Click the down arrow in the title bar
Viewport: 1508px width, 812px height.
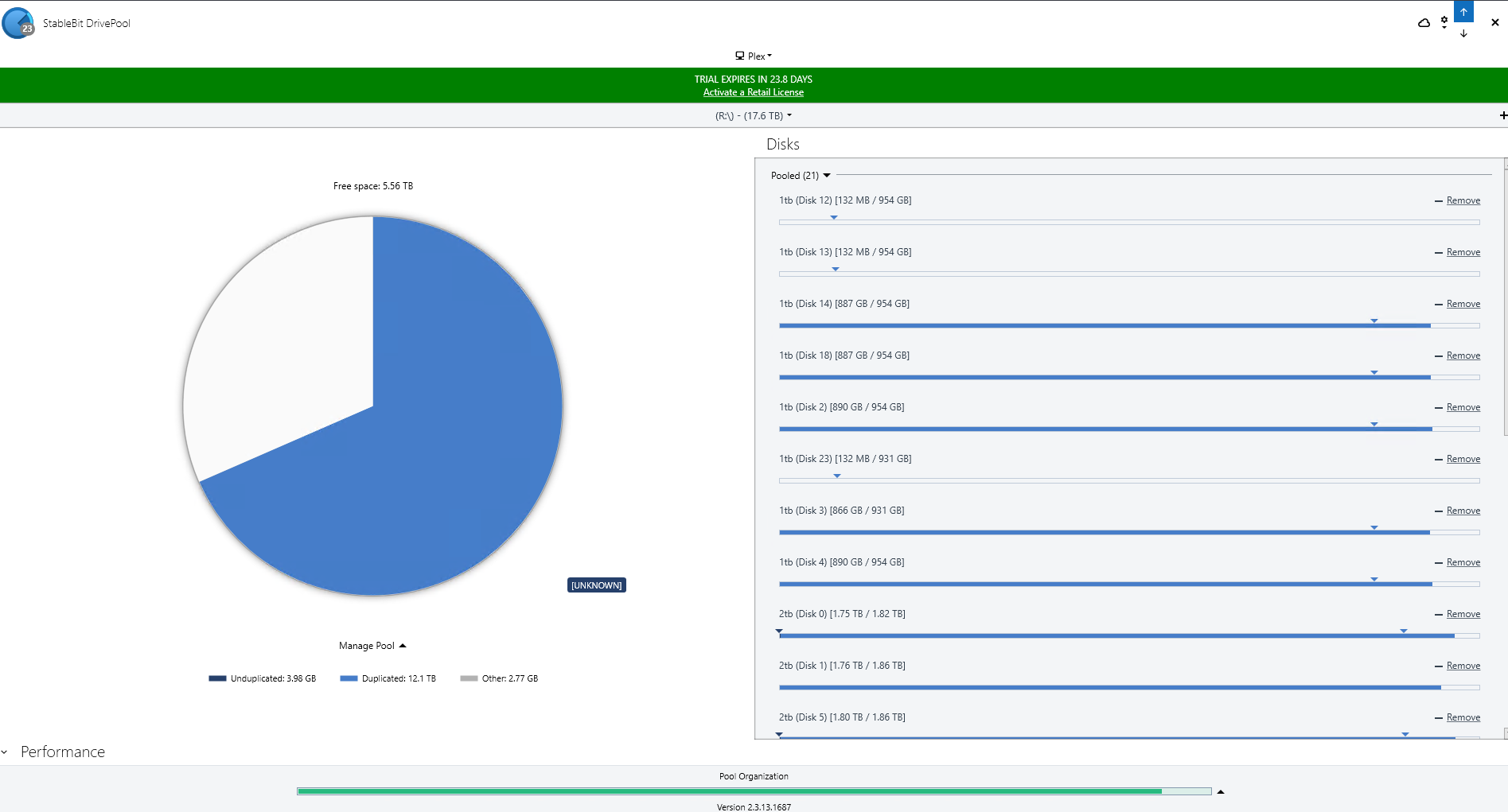point(1463,33)
